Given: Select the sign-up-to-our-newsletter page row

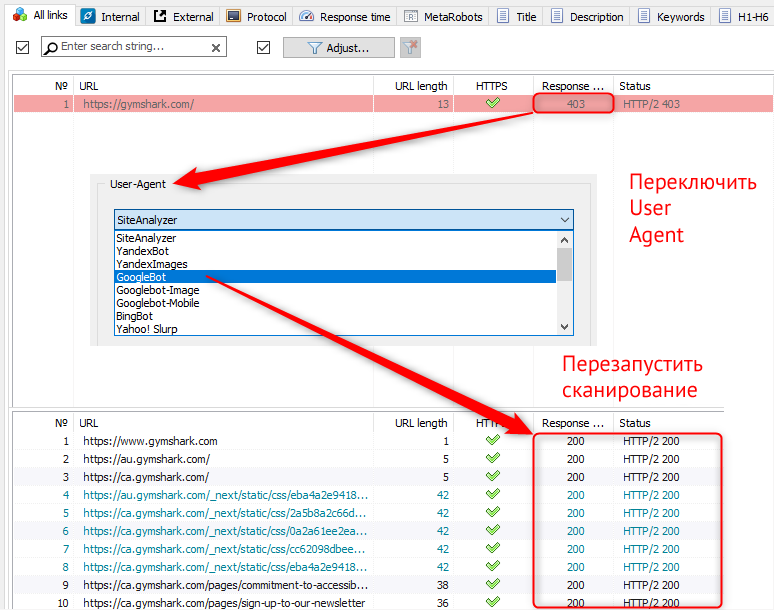Looking at the screenshot, I should point(368,603).
